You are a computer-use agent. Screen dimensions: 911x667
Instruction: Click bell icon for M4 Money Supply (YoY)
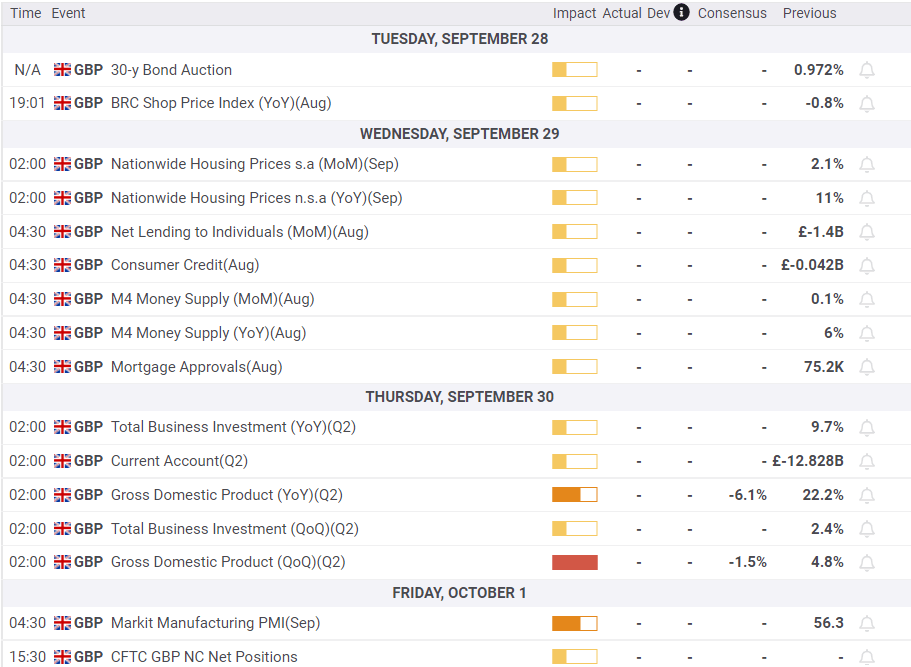(x=867, y=333)
